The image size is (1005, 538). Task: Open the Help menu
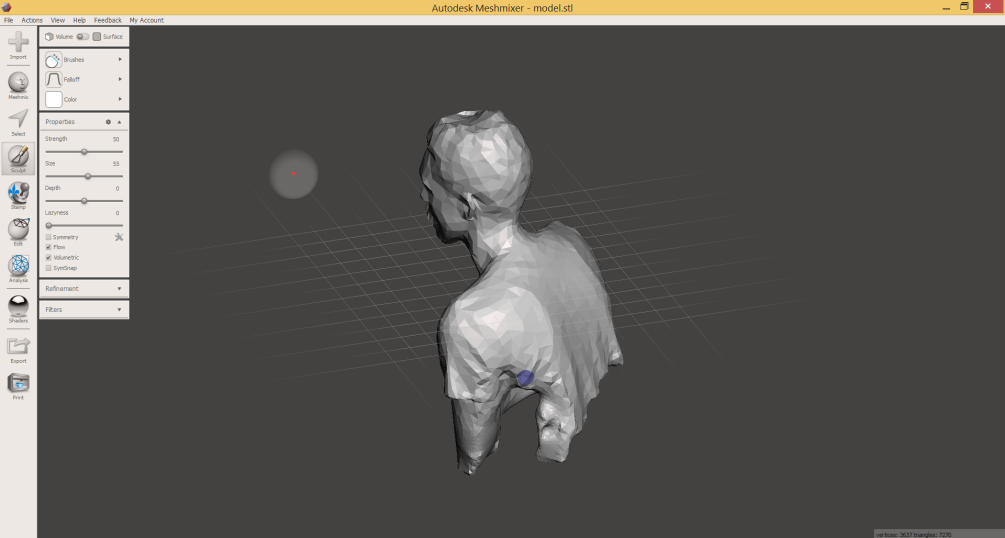[79, 21]
